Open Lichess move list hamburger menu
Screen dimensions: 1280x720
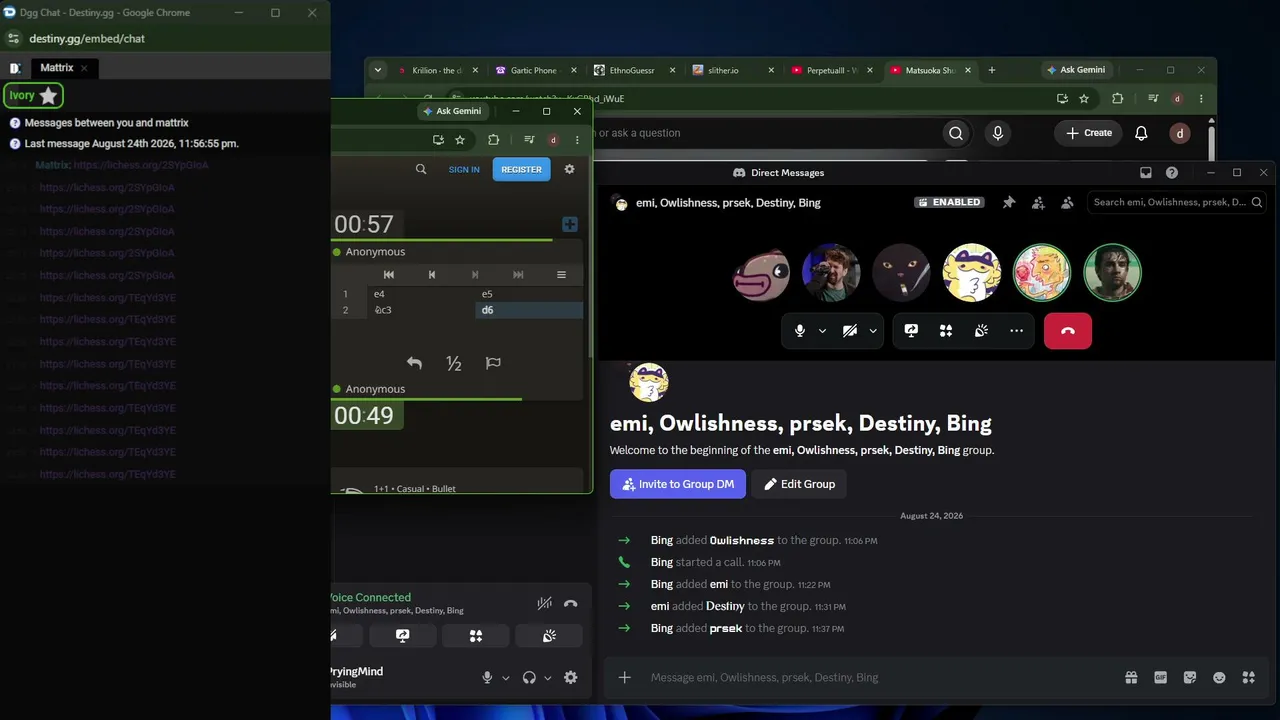(x=561, y=275)
